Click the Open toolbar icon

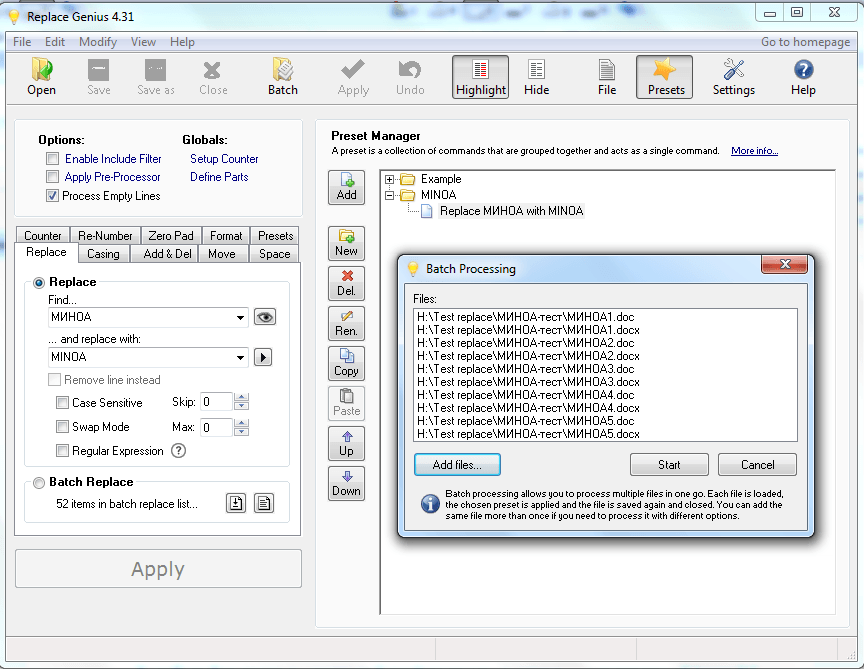tap(42, 77)
